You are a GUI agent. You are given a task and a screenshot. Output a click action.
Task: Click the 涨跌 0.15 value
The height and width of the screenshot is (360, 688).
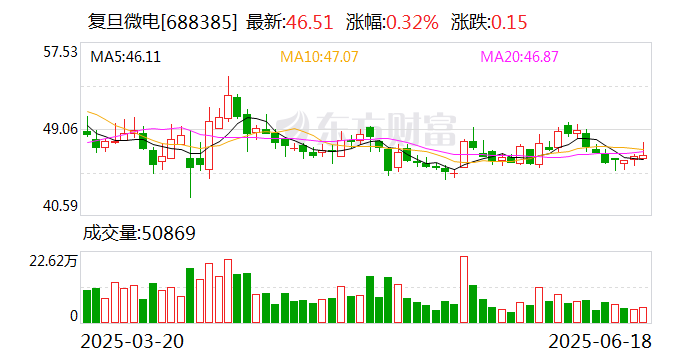[x=509, y=22]
